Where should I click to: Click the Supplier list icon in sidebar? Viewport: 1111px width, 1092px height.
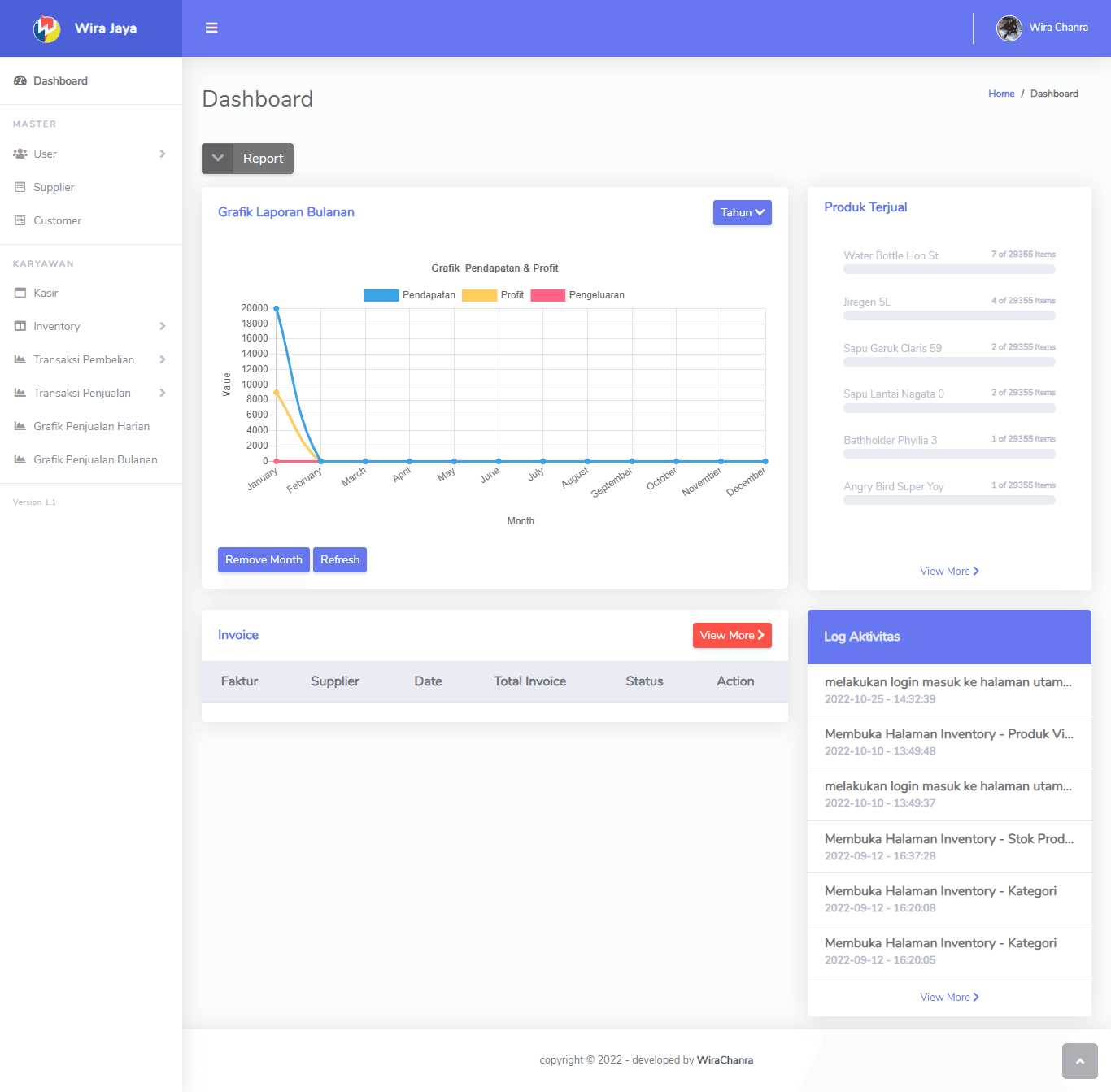20,187
